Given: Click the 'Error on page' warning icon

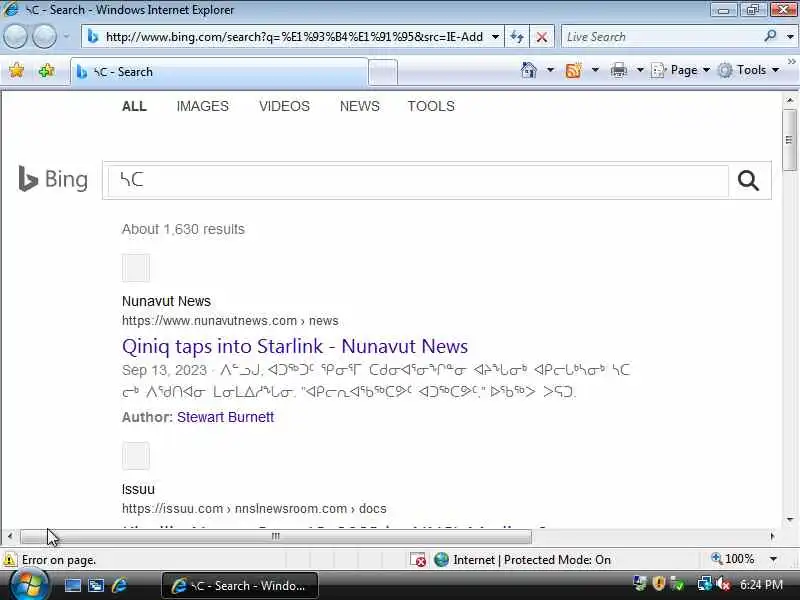Looking at the screenshot, I should 9,560.
